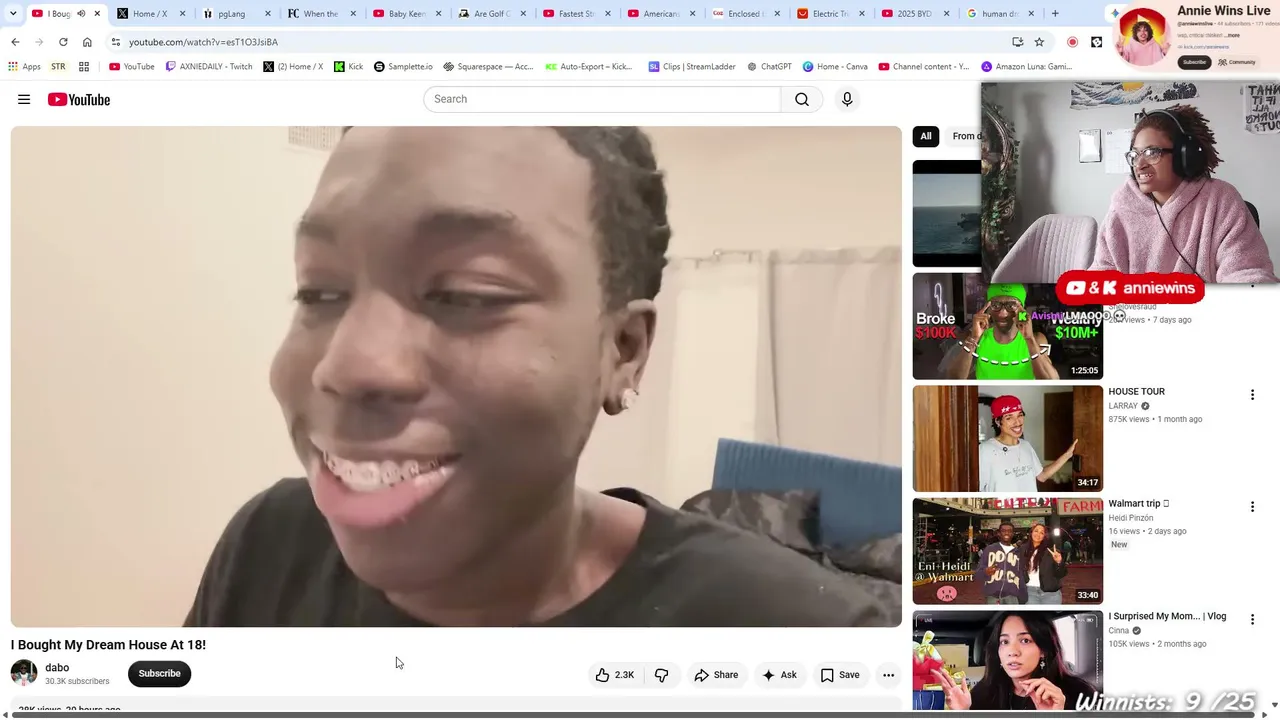View site information in the address bar
The image size is (1280, 720).
(x=116, y=42)
